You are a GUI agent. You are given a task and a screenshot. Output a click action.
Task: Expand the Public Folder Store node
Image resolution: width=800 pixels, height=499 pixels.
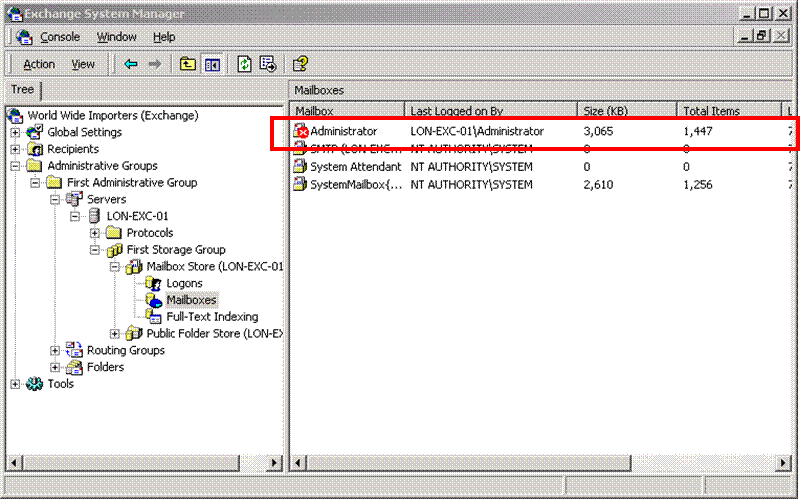pyautogui.click(x=115, y=334)
